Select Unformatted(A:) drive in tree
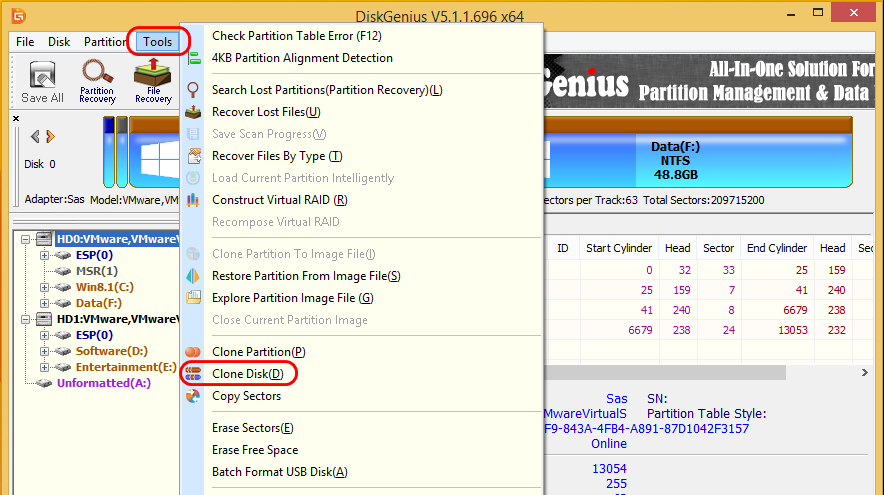884x495 pixels. pos(101,383)
